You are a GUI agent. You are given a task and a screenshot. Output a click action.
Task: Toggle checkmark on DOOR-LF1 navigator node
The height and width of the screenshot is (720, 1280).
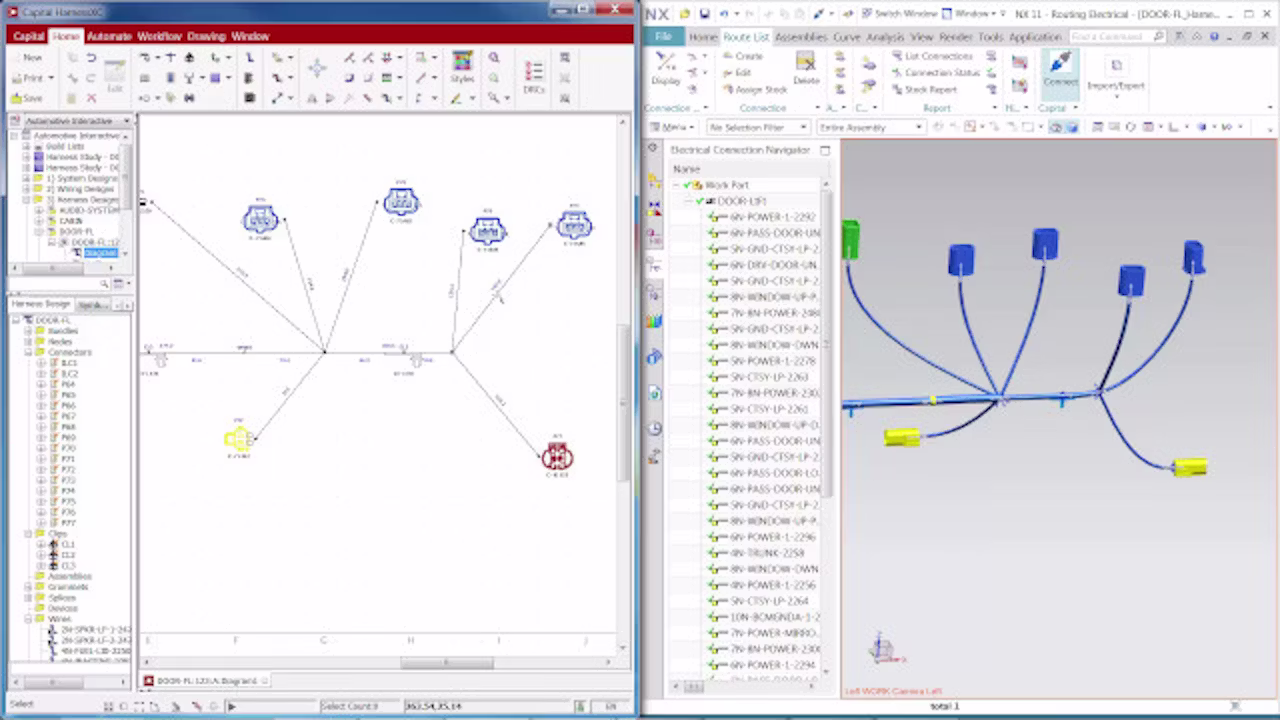tap(701, 201)
